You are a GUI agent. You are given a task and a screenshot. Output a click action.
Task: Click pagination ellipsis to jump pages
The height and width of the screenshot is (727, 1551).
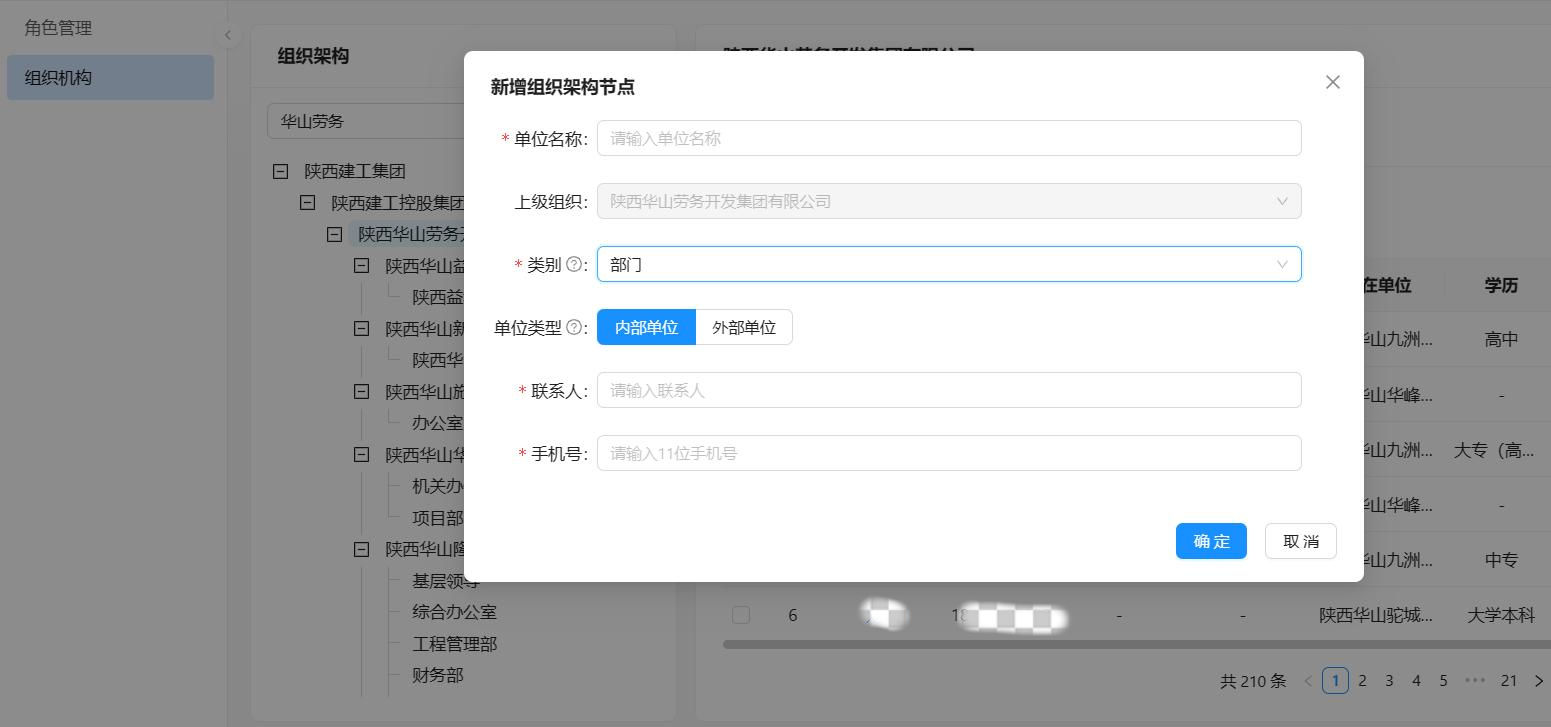pos(1475,681)
